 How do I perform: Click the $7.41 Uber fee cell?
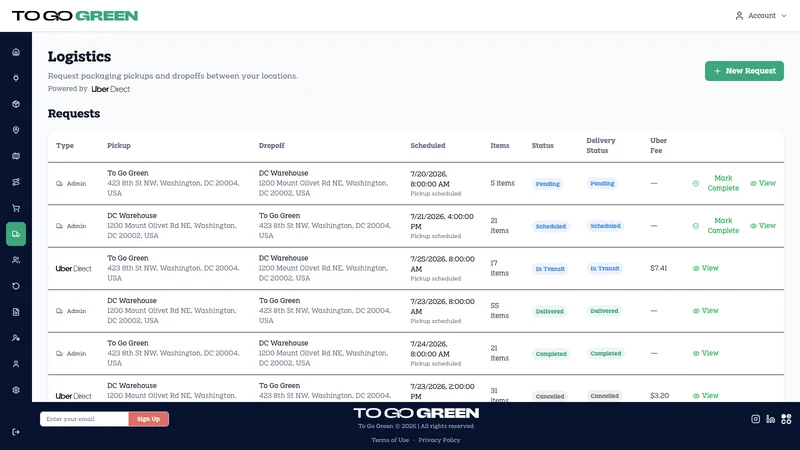658,268
